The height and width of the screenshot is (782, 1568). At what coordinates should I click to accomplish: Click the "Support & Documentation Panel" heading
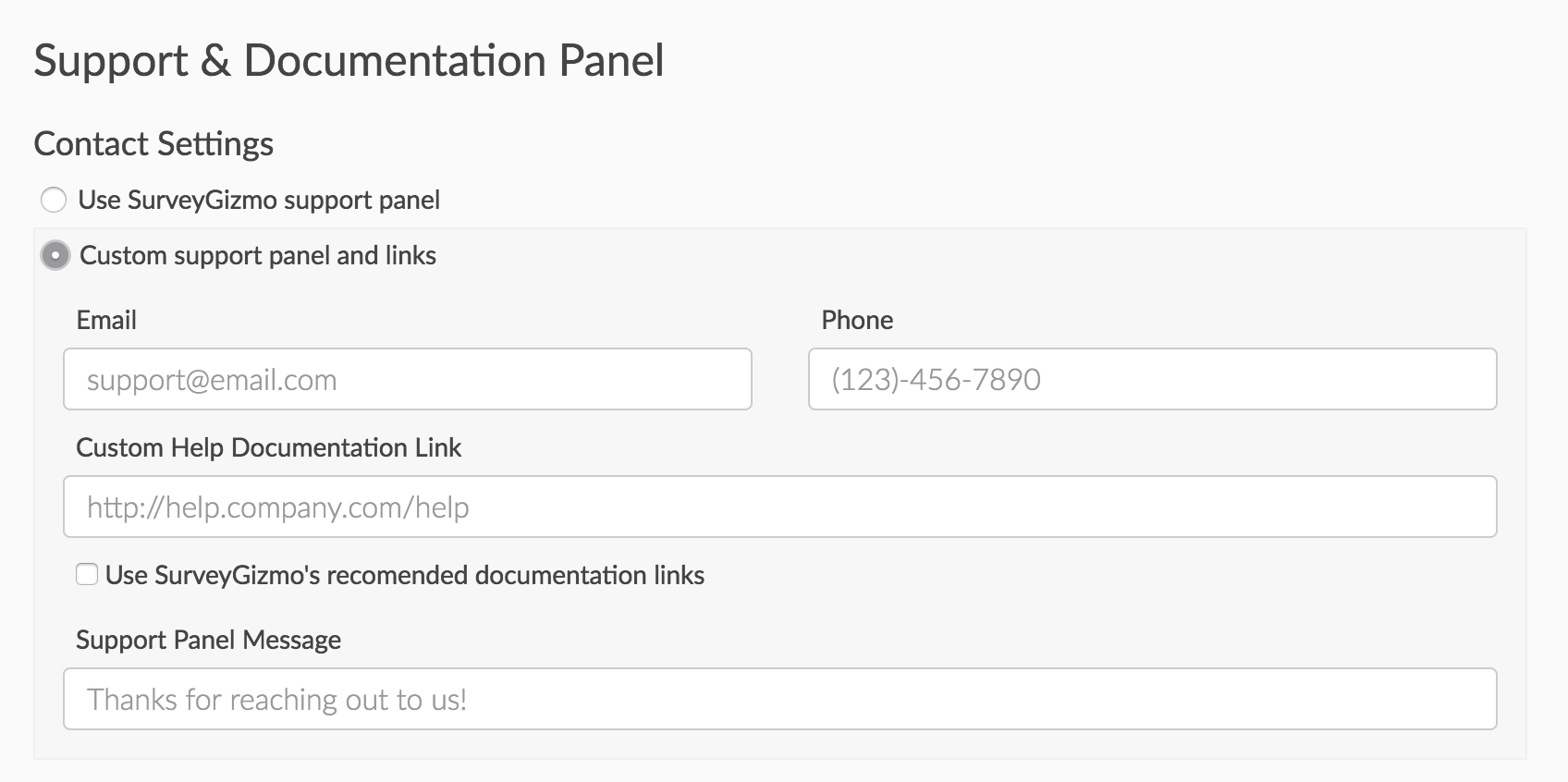coord(349,61)
